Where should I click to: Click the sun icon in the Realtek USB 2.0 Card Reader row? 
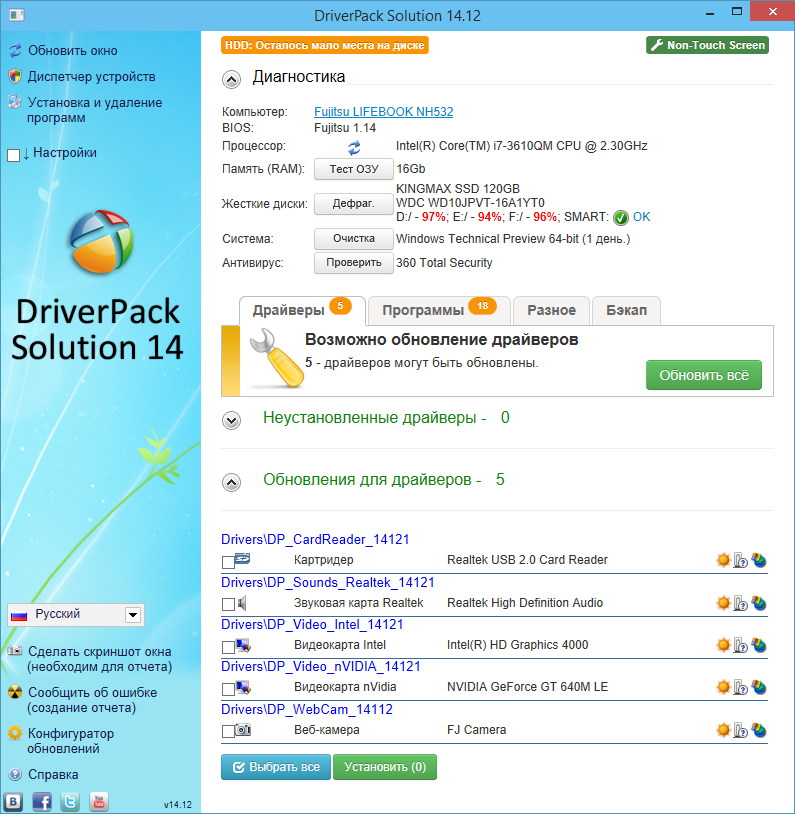723,560
